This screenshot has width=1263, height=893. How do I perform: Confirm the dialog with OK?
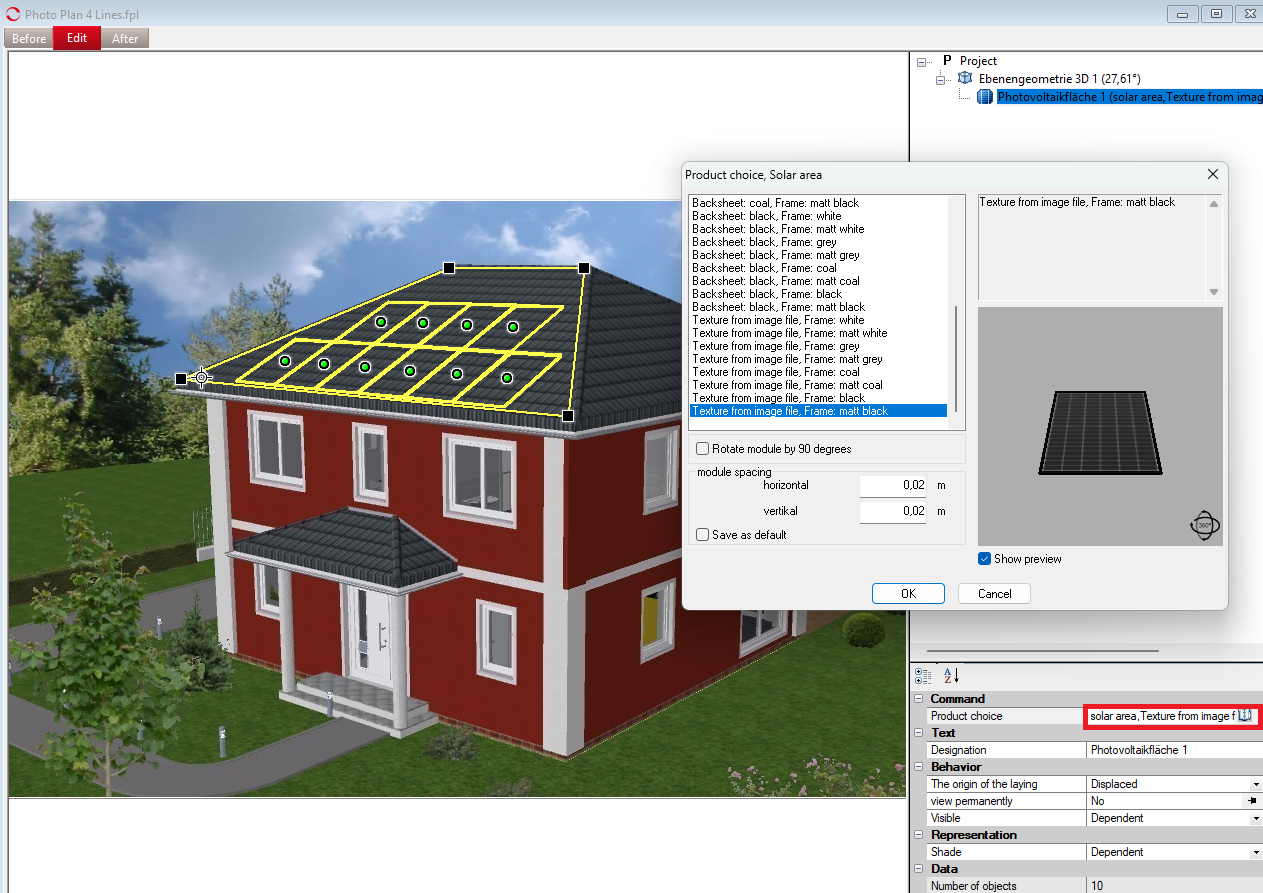[x=908, y=594]
